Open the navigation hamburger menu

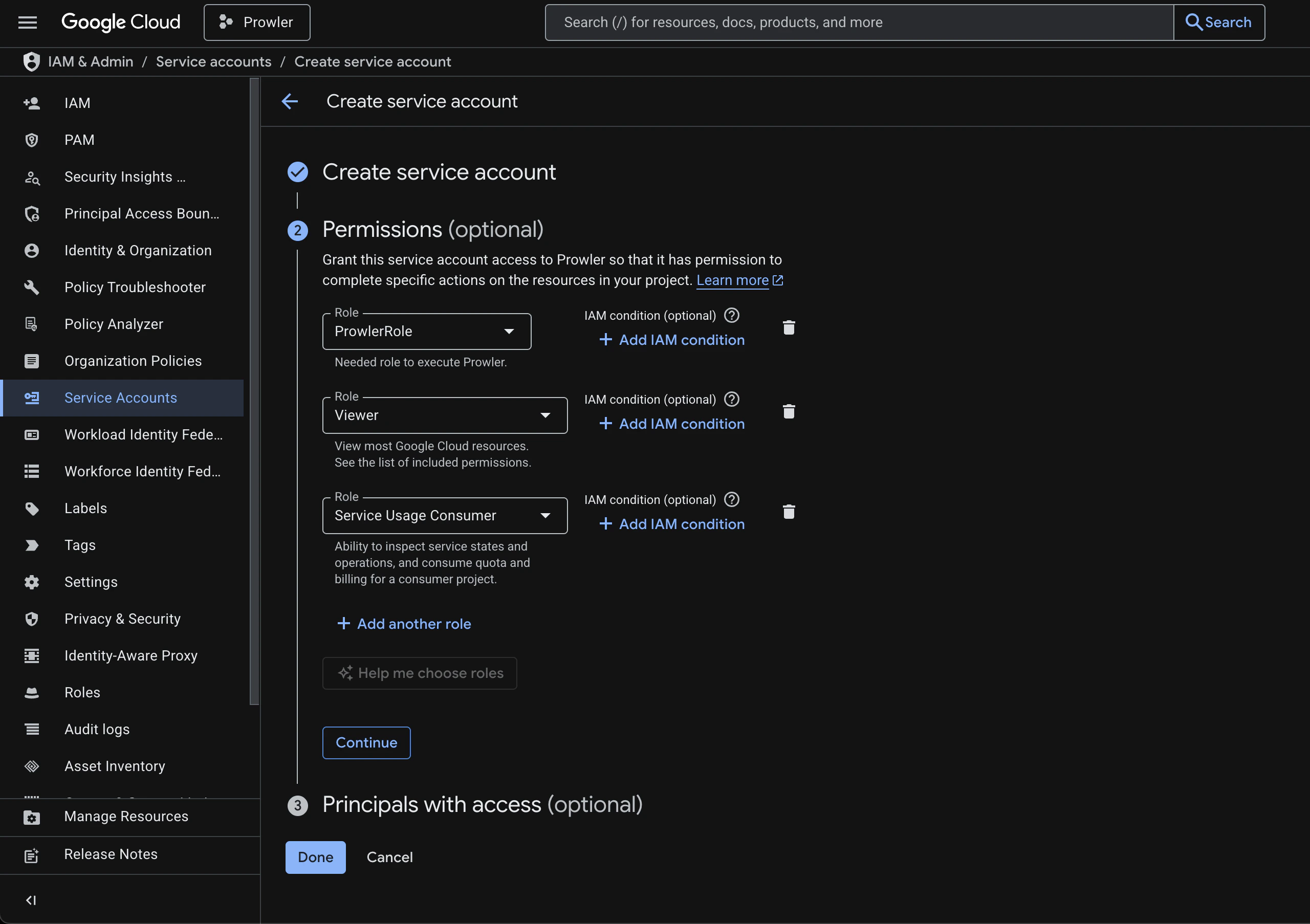pyautogui.click(x=28, y=22)
